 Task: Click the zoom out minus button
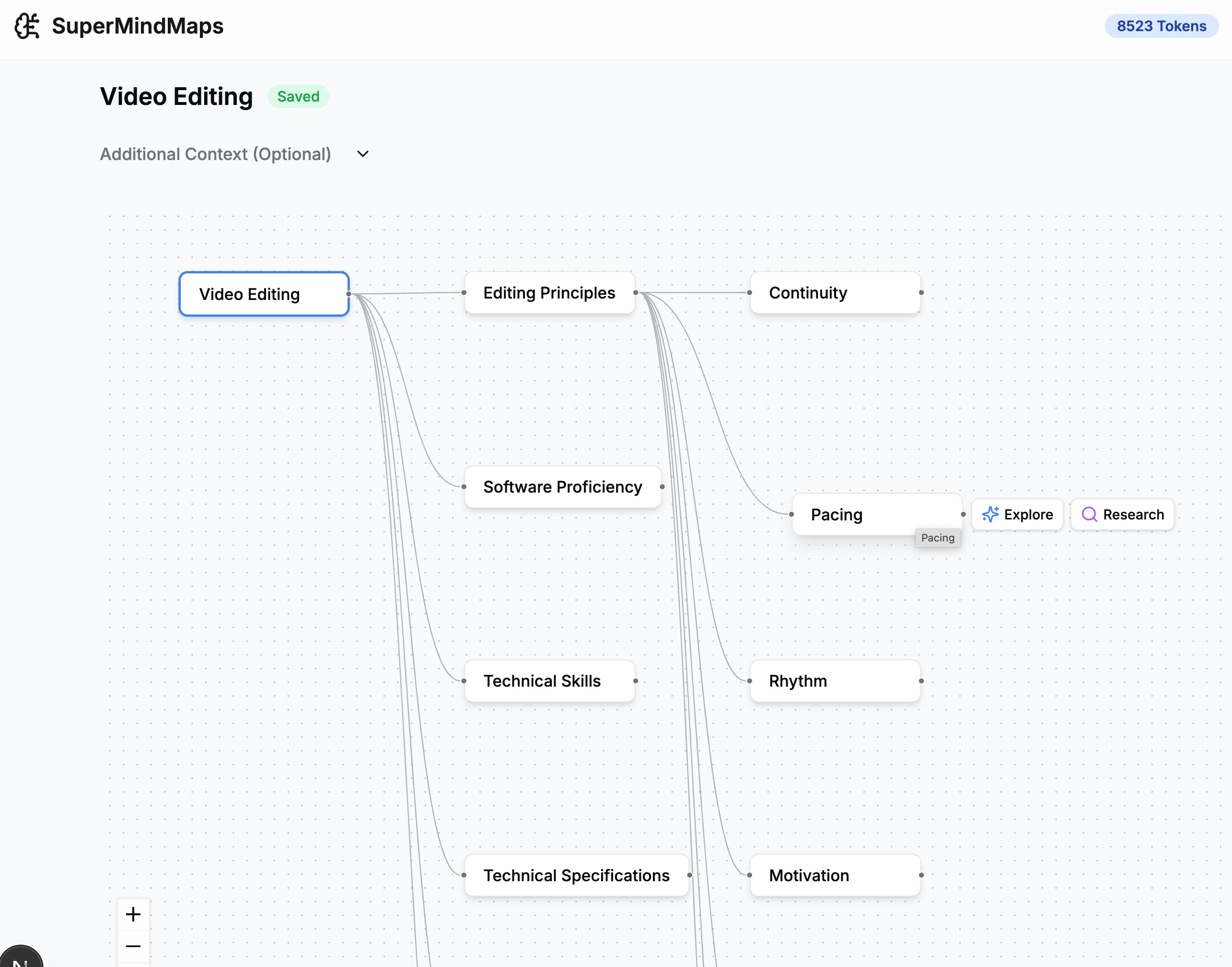[133, 946]
